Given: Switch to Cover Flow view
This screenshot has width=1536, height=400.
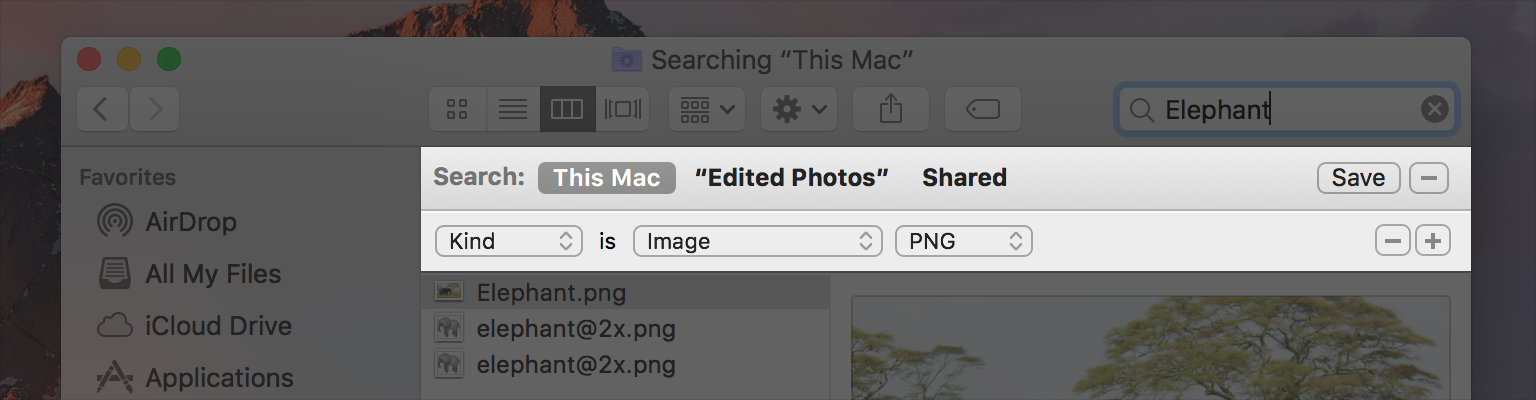Looking at the screenshot, I should [x=623, y=109].
